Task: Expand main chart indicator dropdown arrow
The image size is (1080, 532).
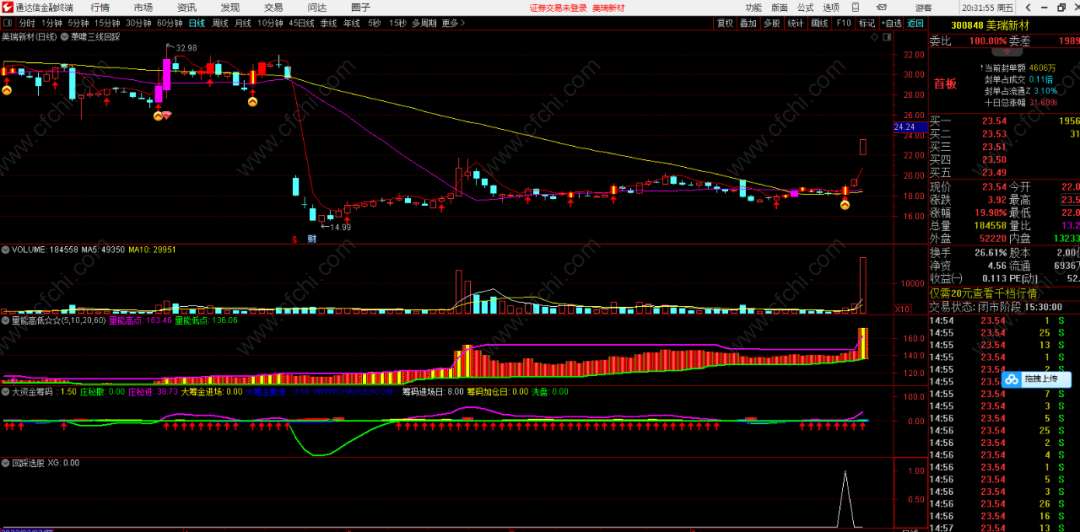Action: click(65, 37)
